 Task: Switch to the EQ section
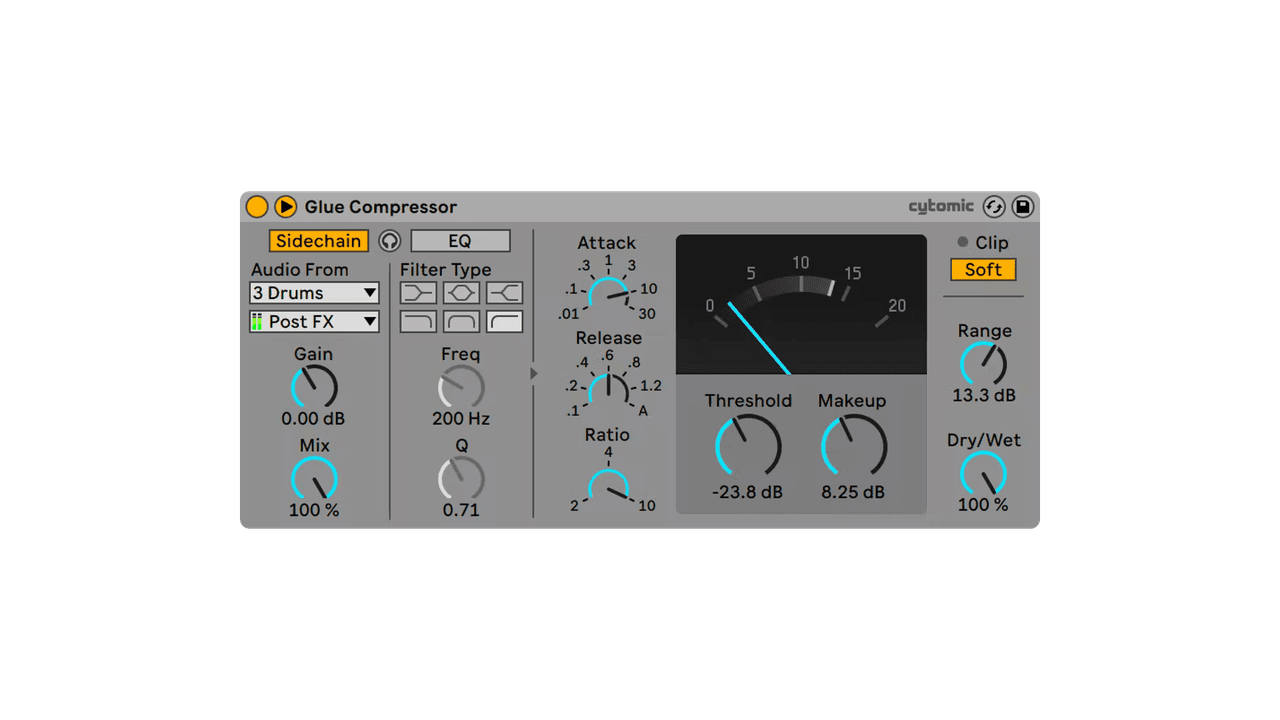461,240
